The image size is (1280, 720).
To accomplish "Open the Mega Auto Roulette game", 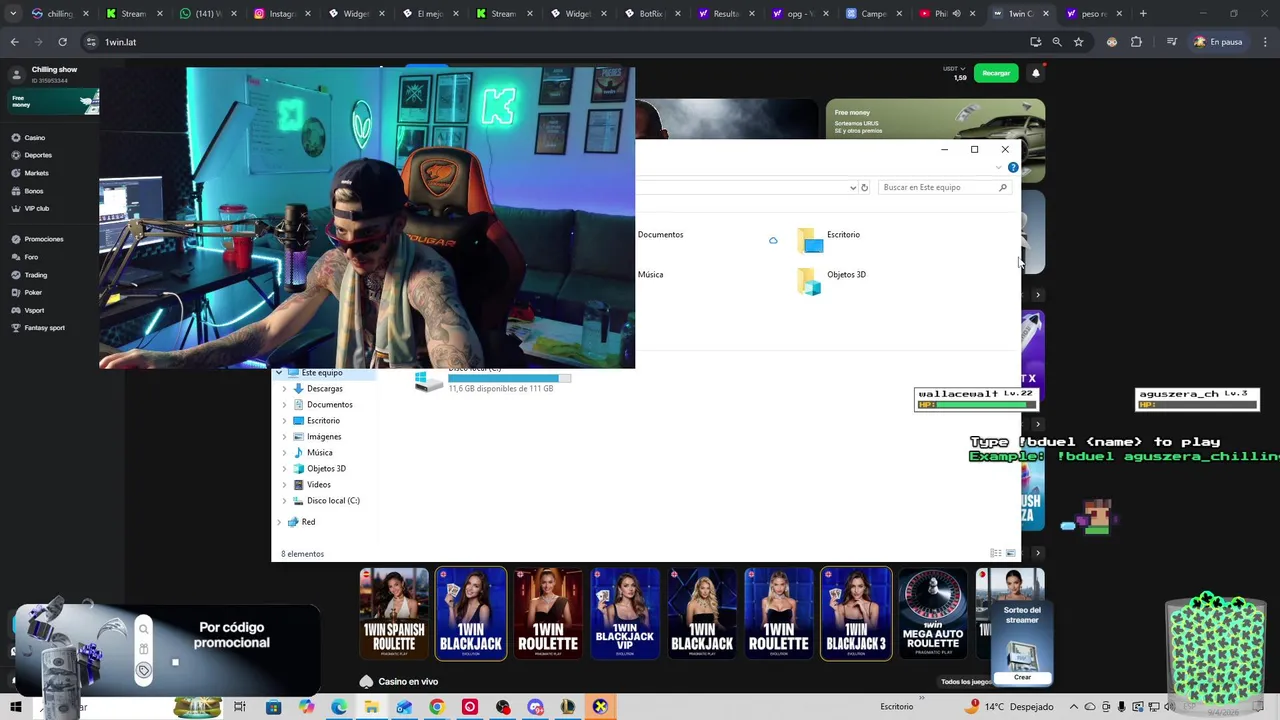I will click(x=933, y=613).
